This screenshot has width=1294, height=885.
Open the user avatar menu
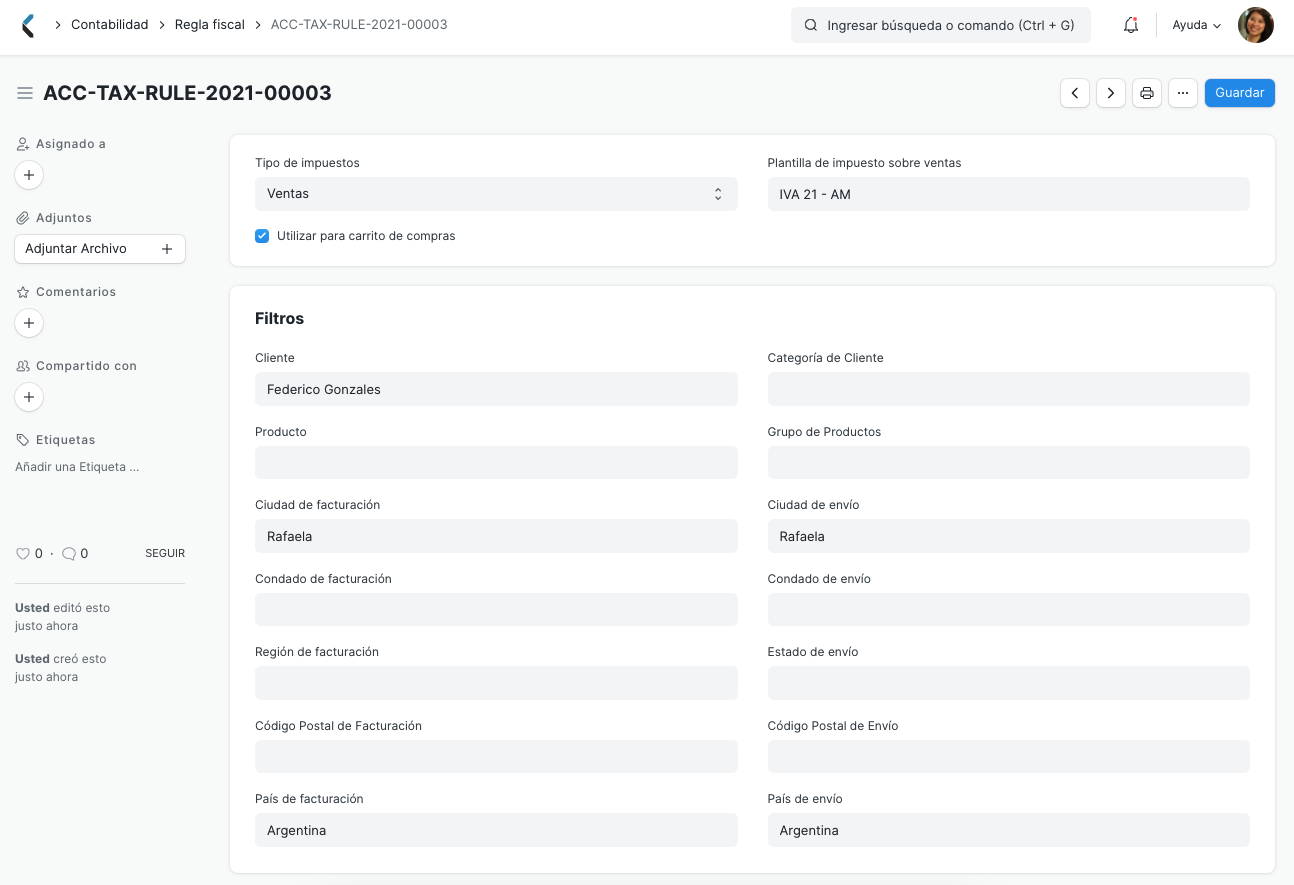(x=1255, y=25)
